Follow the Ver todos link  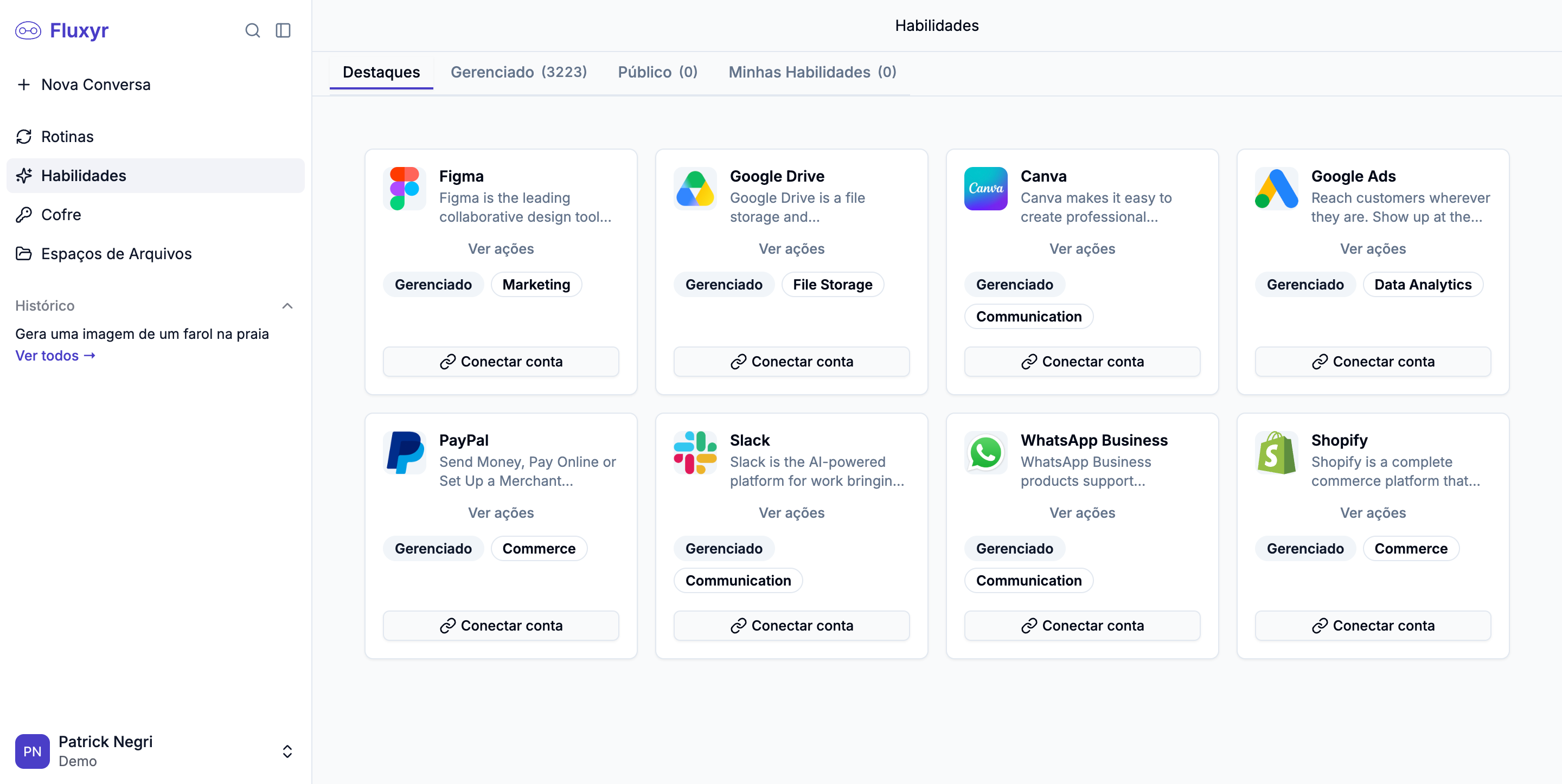[55, 355]
